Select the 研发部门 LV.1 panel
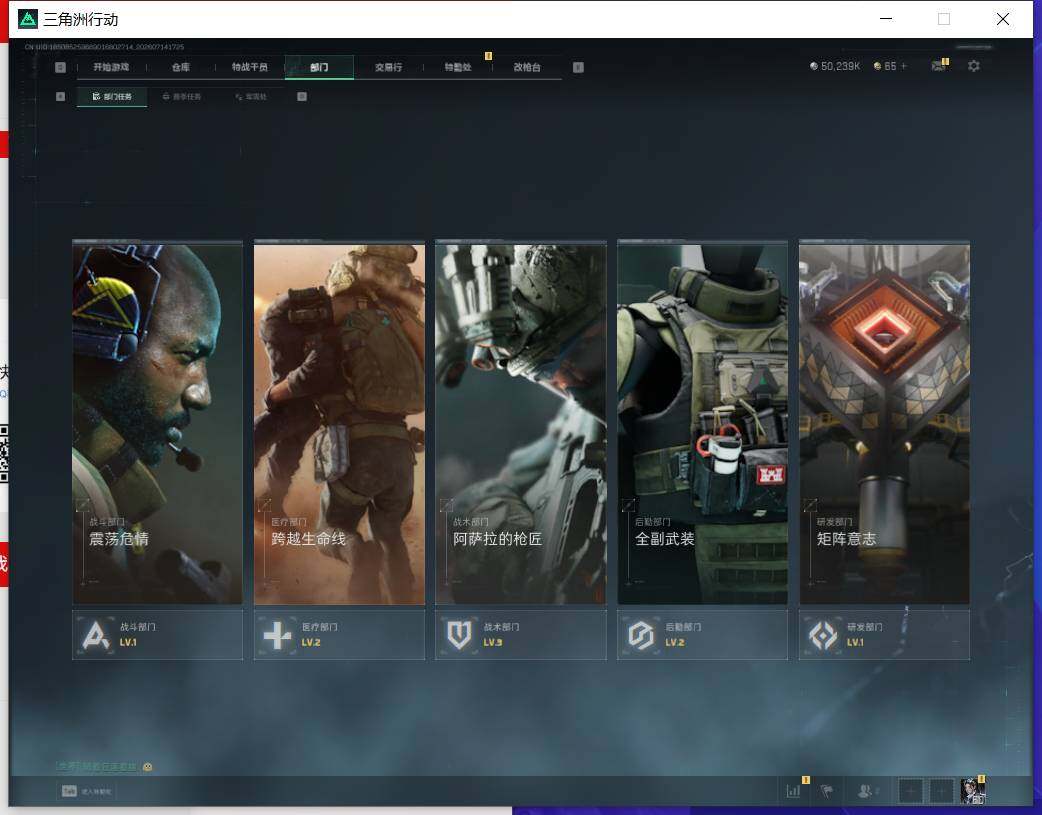 [884, 635]
